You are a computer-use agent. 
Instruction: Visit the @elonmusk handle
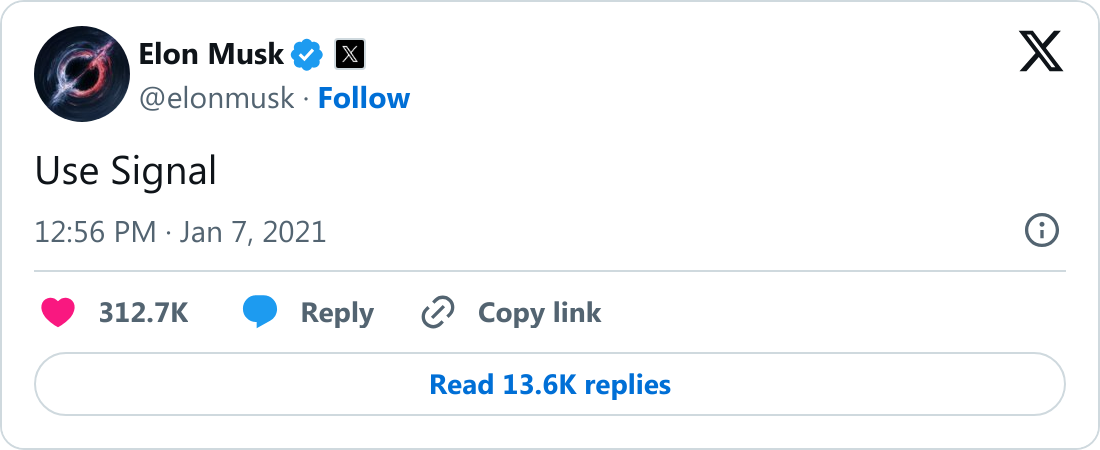coord(217,98)
